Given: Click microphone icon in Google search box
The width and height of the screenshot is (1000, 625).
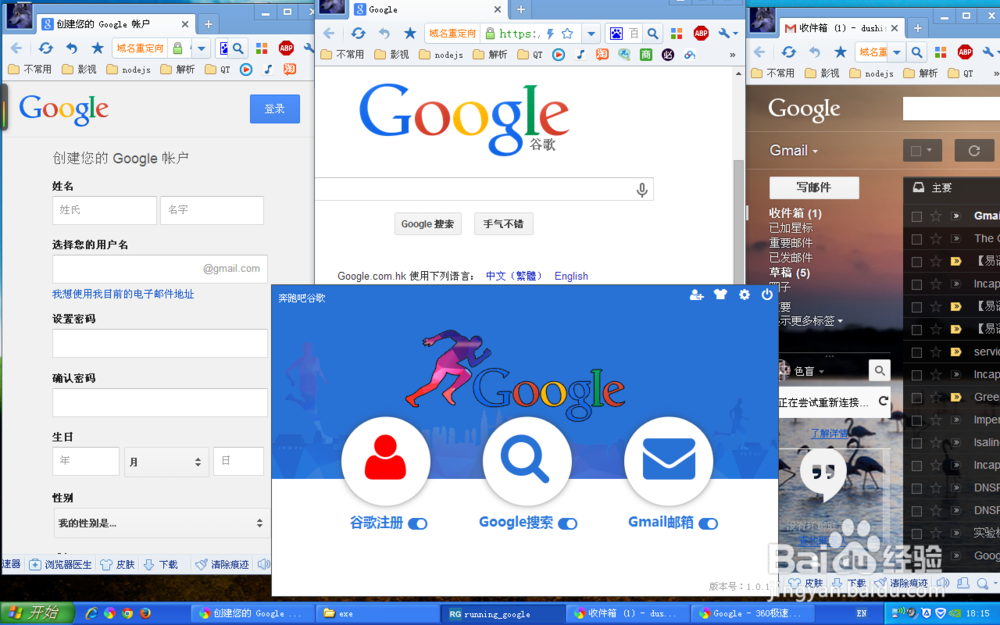Looking at the screenshot, I should [x=642, y=189].
